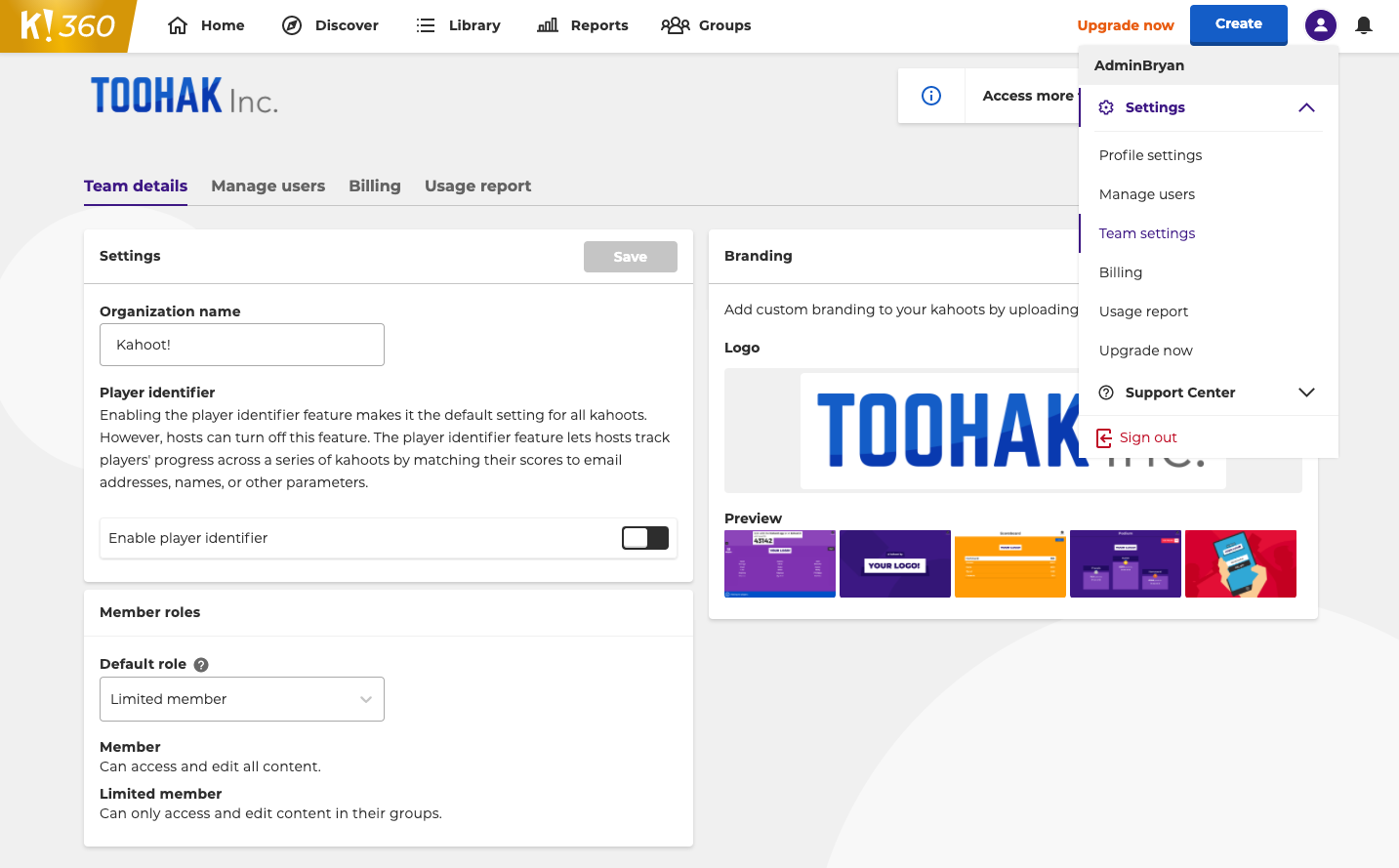1399x868 pixels.
Task: Click the info circle icon in banner
Action: pos(931,96)
